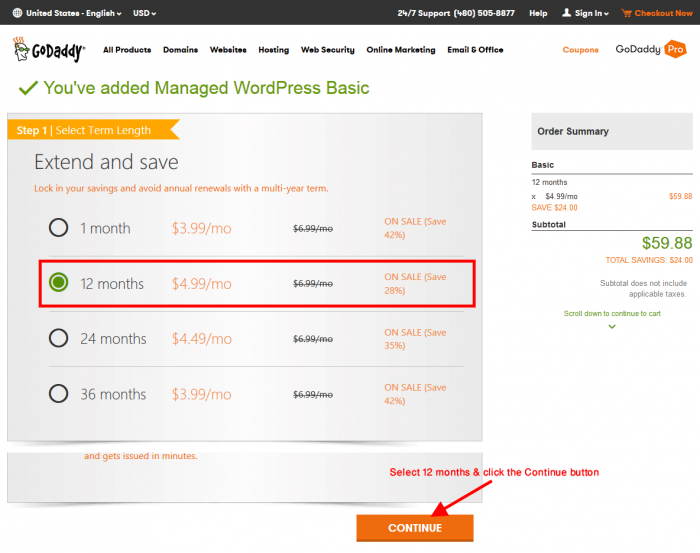Click the orange CONTINUE button
This screenshot has width=700, height=553.
(x=415, y=528)
